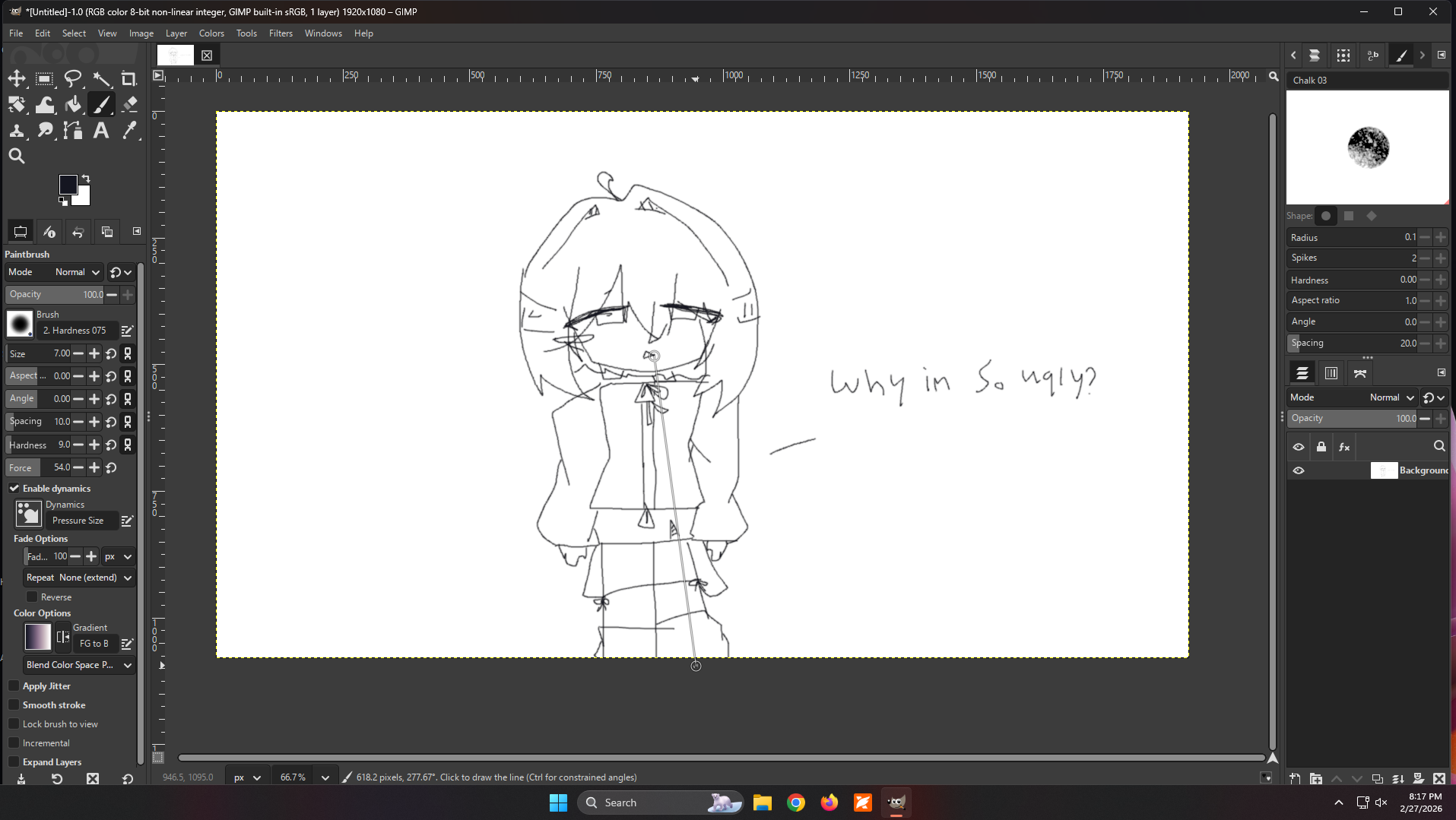
Task: Disable the Enable dynamics checkbox
Action: (14, 488)
